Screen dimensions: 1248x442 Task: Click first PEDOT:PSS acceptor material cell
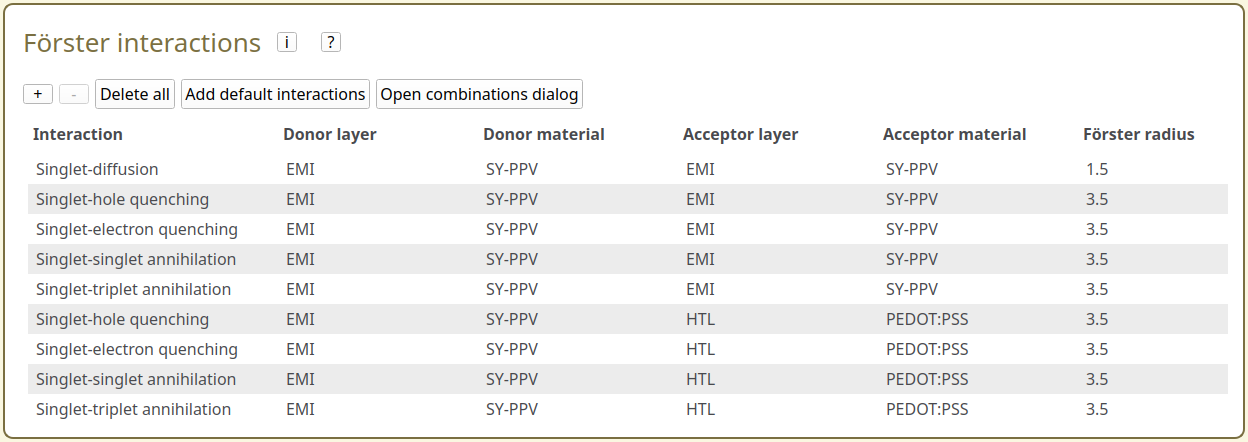pyautogui.click(x=927, y=319)
